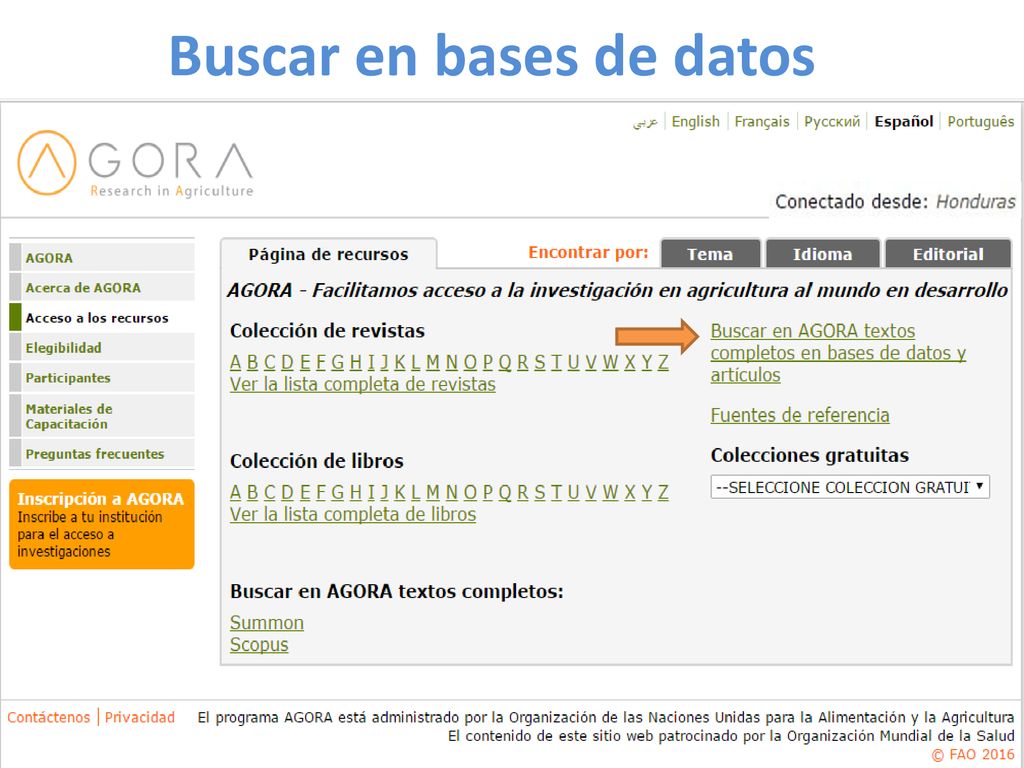Open journals letter S in Colección de revistas
This screenshot has height=768, width=1024.
click(540, 362)
